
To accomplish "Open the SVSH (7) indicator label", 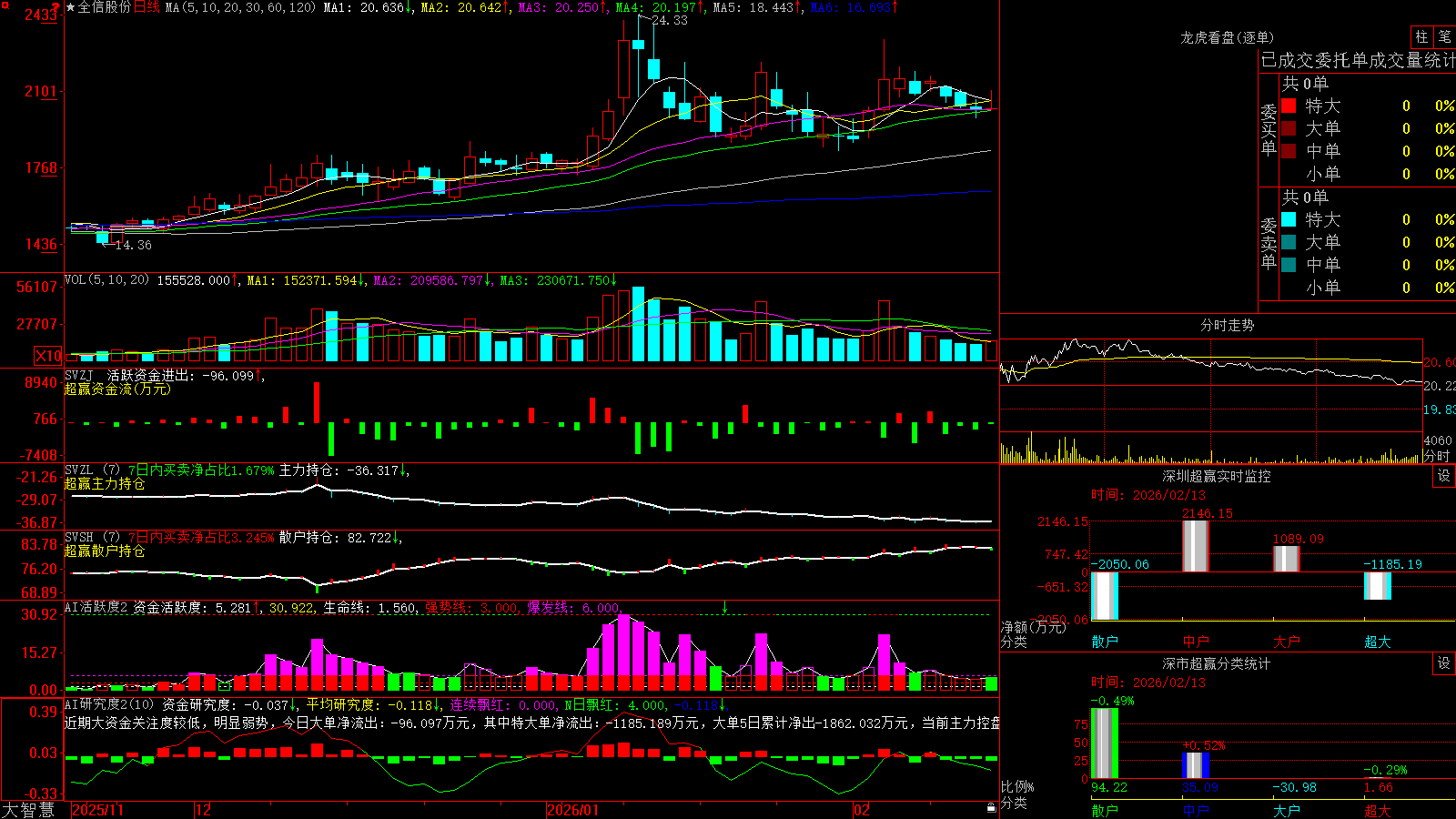I will (x=92, y=538).
